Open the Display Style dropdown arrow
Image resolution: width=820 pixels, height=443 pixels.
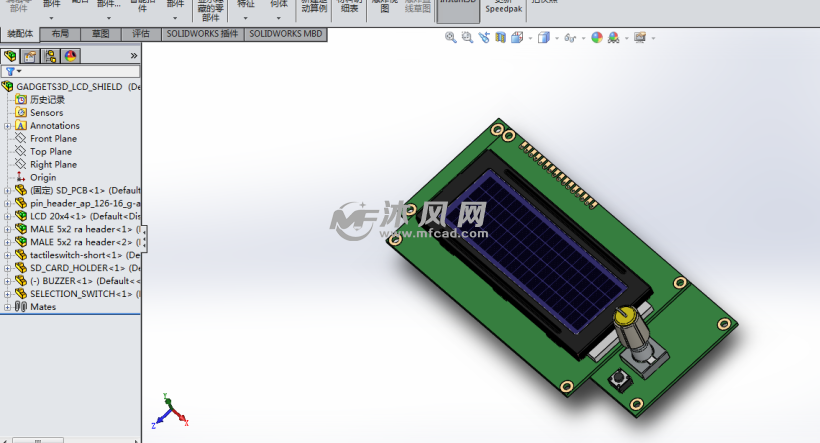click(556, 38)
